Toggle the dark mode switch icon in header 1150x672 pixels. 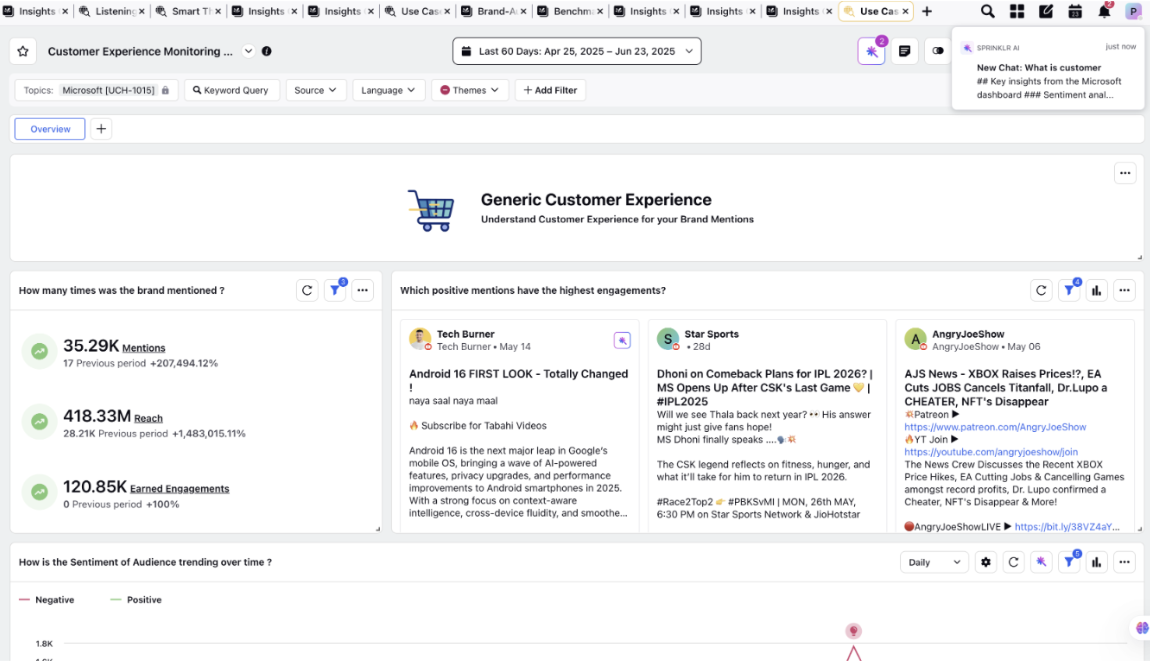[x=937, y=51]
